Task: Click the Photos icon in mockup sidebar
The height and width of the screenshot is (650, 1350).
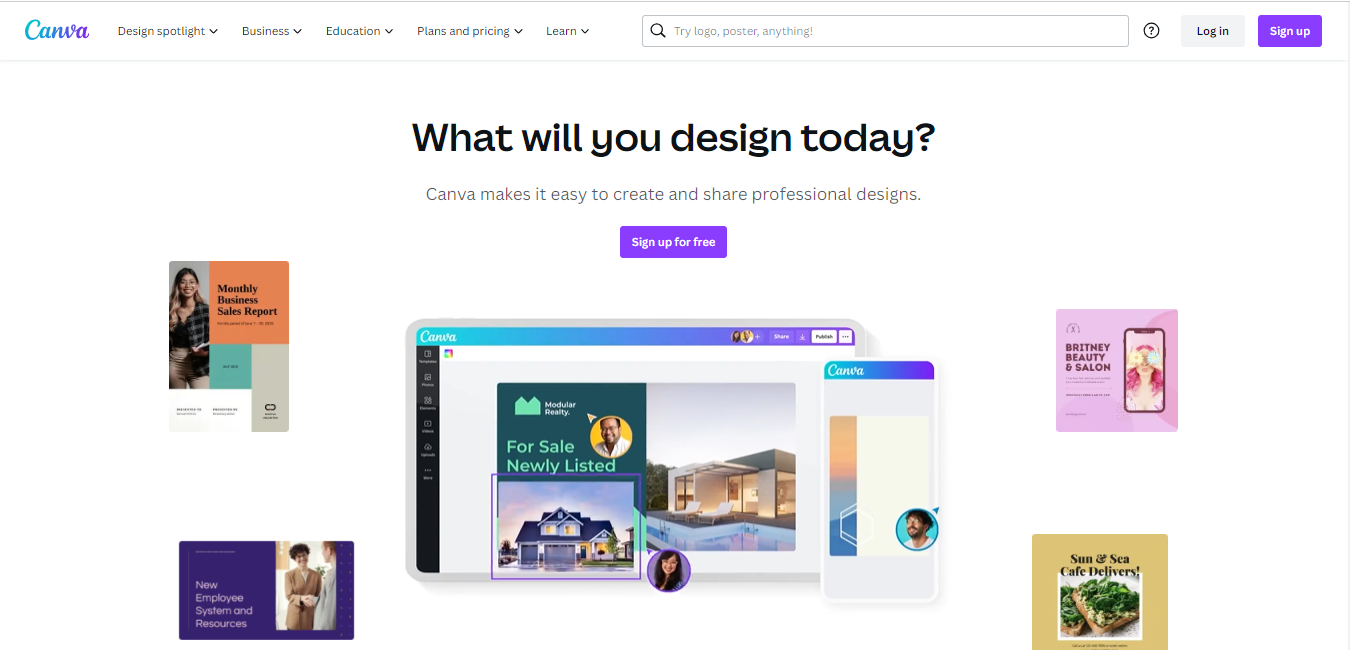Action: [428, 379]
